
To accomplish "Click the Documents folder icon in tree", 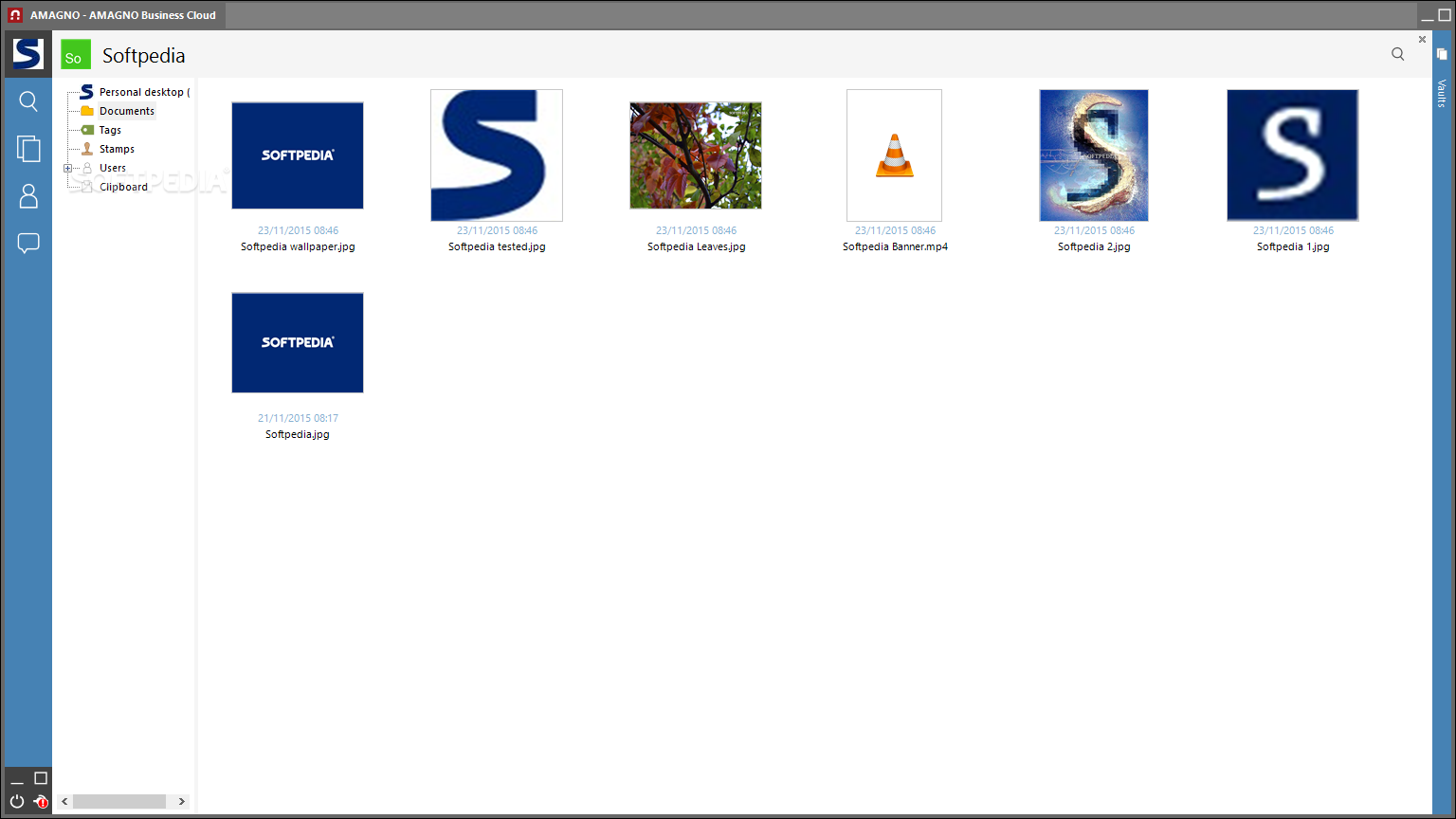I will point(87,111).
